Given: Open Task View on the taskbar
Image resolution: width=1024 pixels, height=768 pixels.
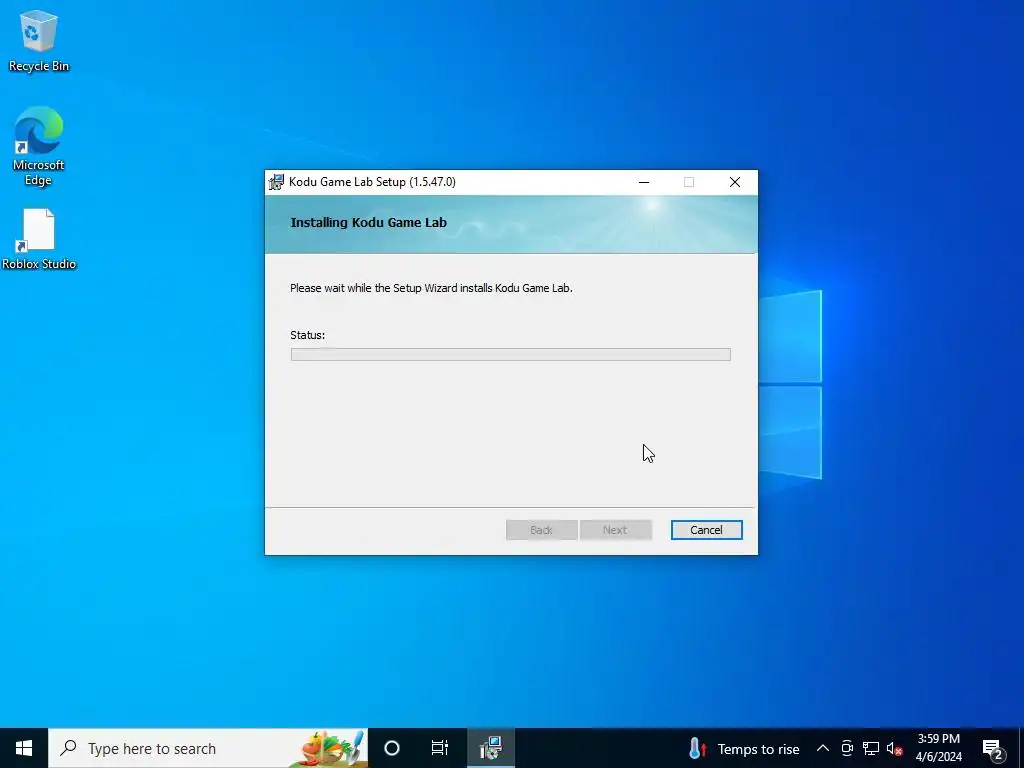Looking at the screenshot, I should tap(440, 748).
